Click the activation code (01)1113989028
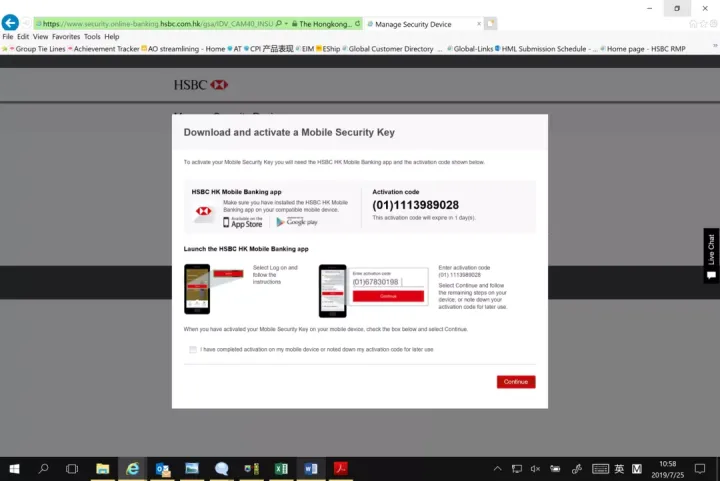The height and width of the screenshot is (481, 720). (x=415, y=205)
